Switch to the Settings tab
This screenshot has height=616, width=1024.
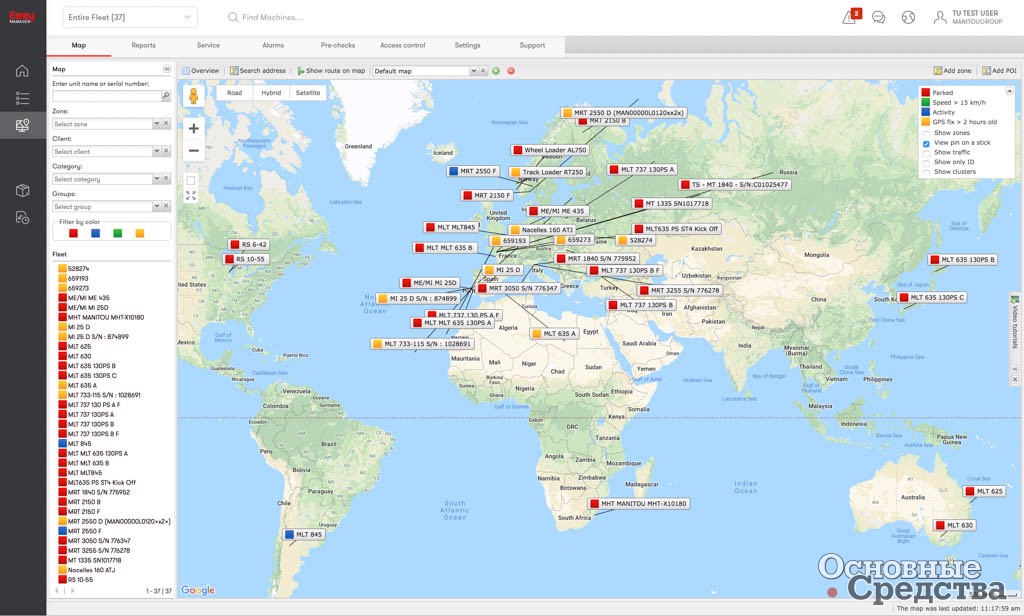coord(467,46)
